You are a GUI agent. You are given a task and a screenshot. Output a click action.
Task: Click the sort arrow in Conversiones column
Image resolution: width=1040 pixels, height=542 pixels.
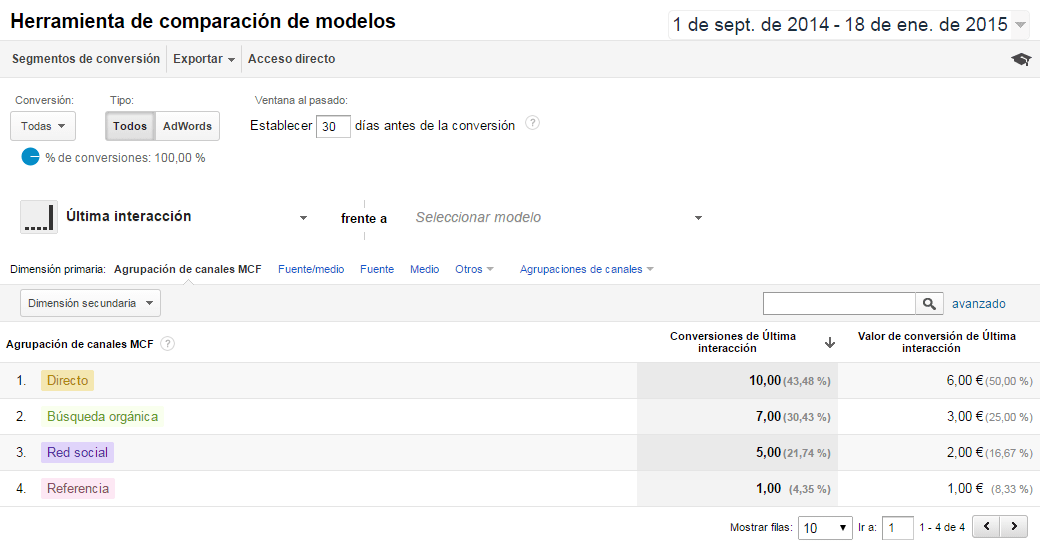coord(829,343)
